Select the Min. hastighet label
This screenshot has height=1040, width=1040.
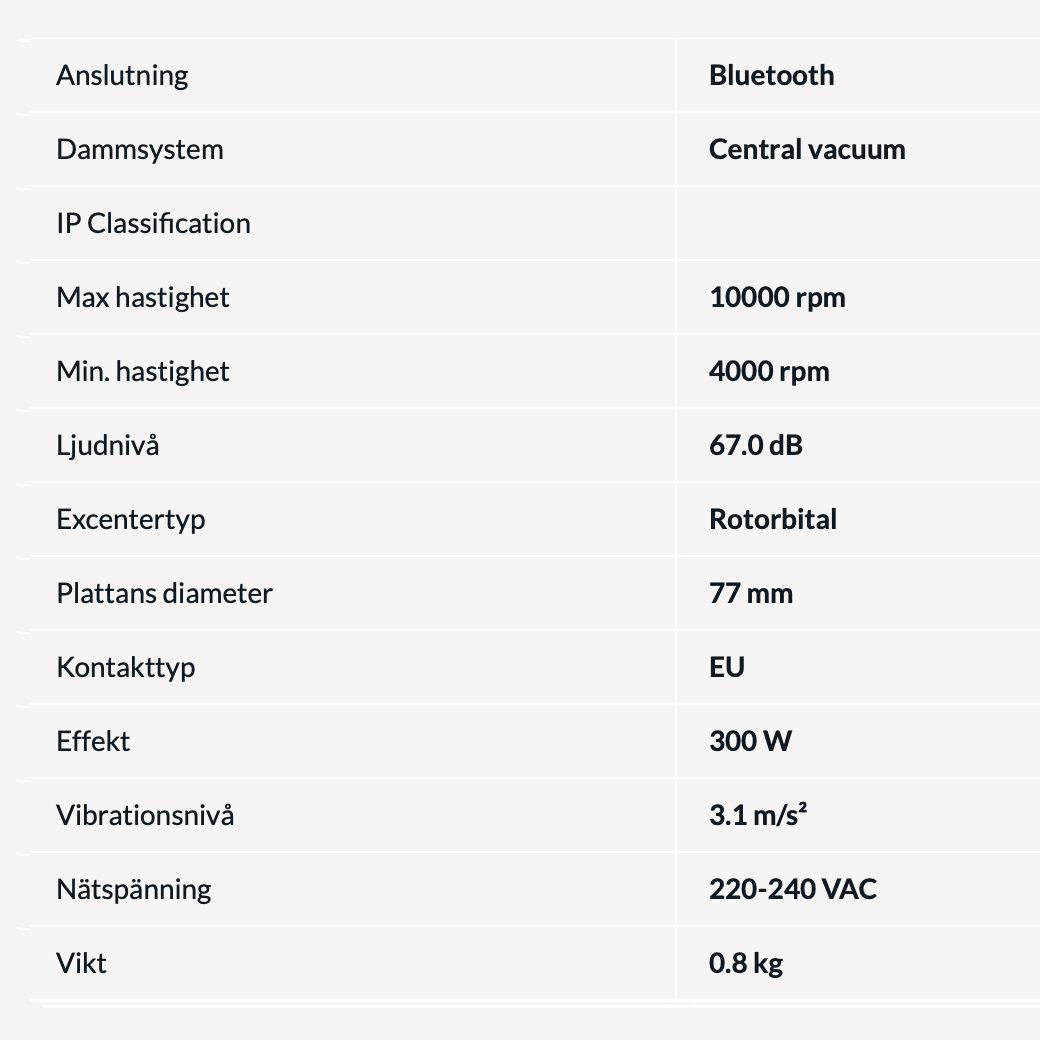[143, 371]
